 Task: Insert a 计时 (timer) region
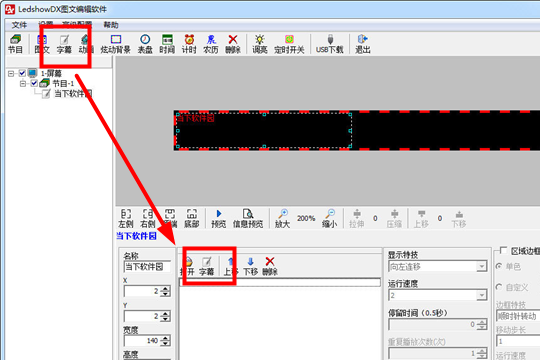(x=189, y=44)
